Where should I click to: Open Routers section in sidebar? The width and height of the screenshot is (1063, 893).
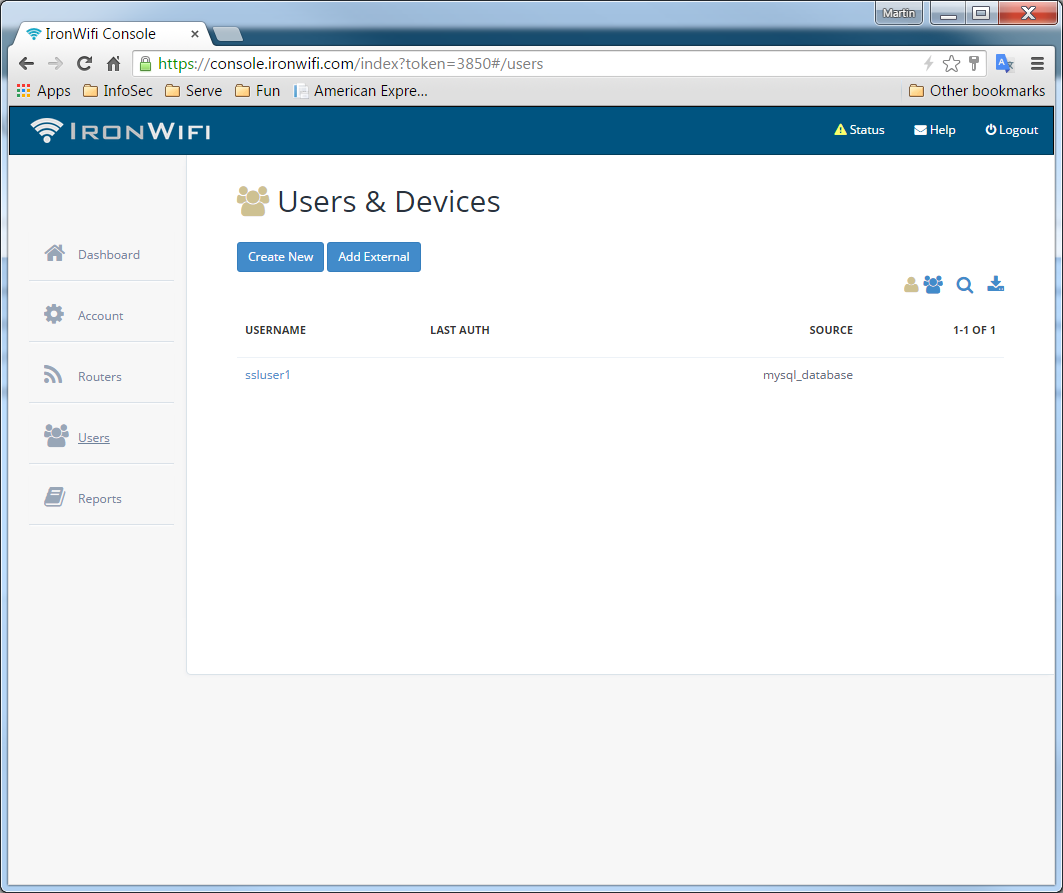(x=99, y=377)
